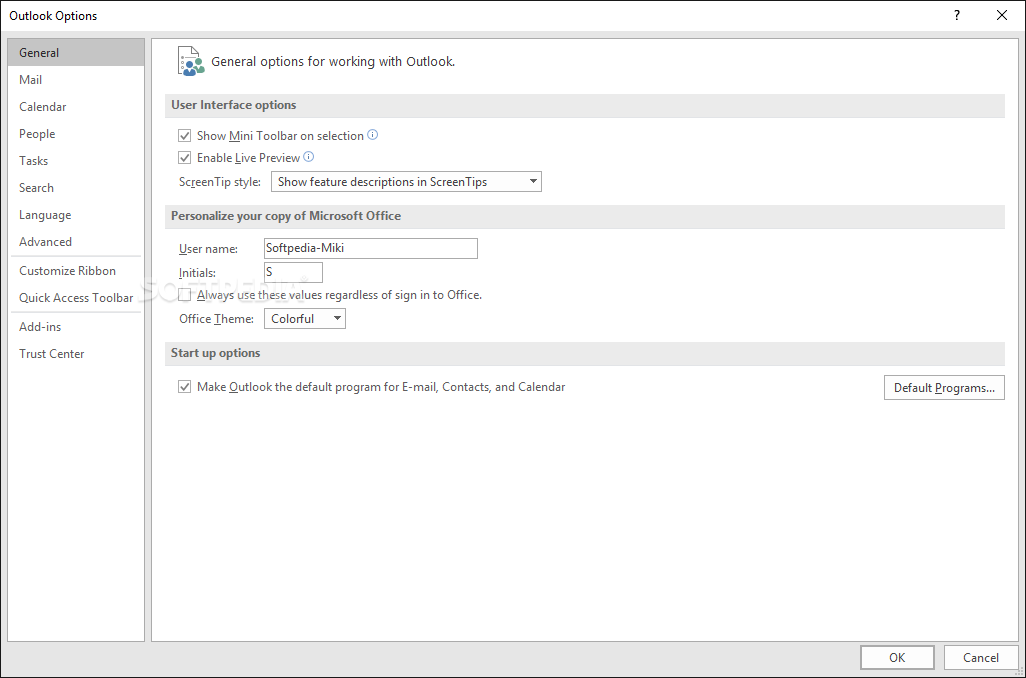
Task: Go to the Add-ins category
Action: point(76,327)
